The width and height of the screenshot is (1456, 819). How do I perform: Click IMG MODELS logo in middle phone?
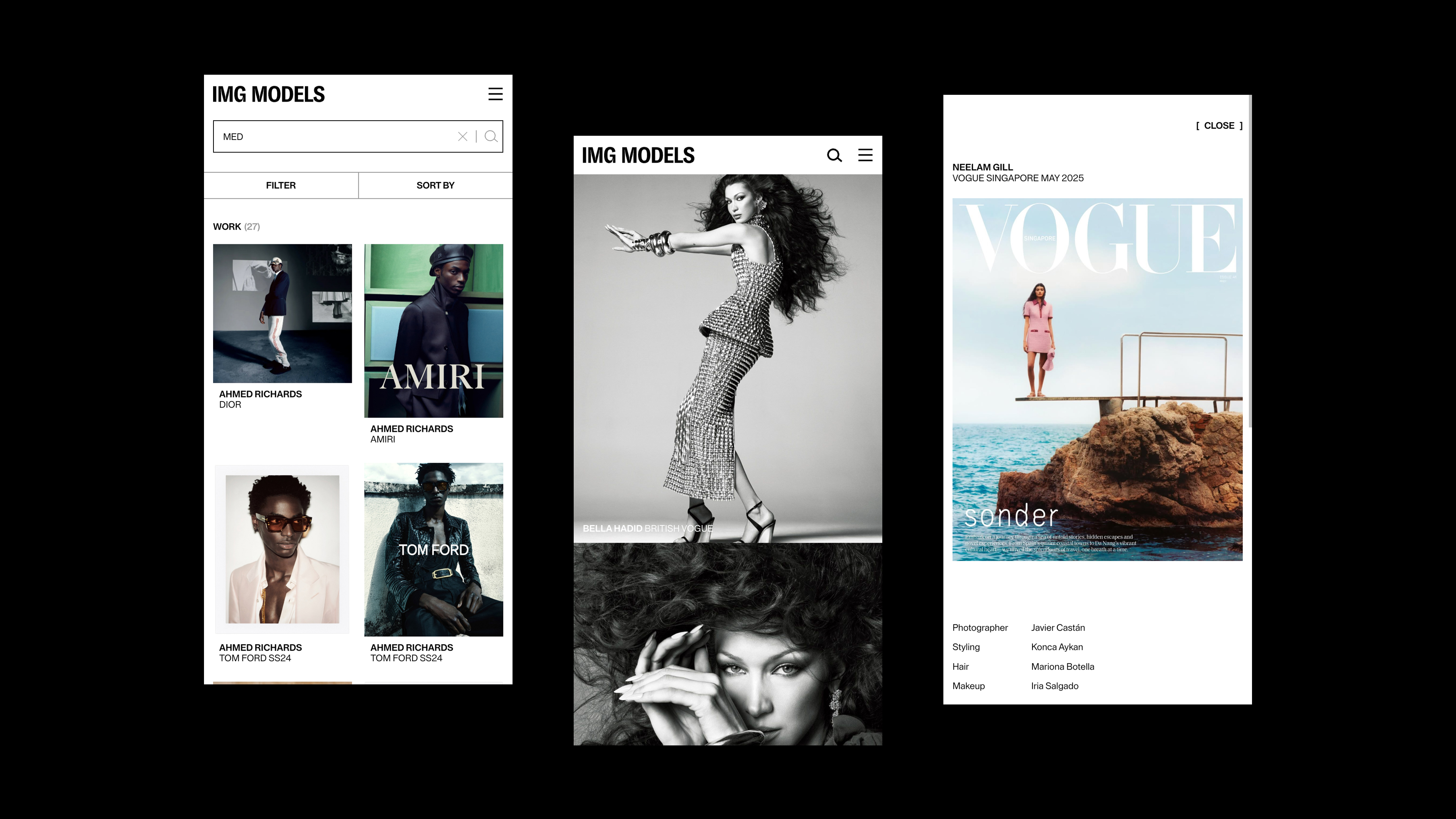pos(638,155)
